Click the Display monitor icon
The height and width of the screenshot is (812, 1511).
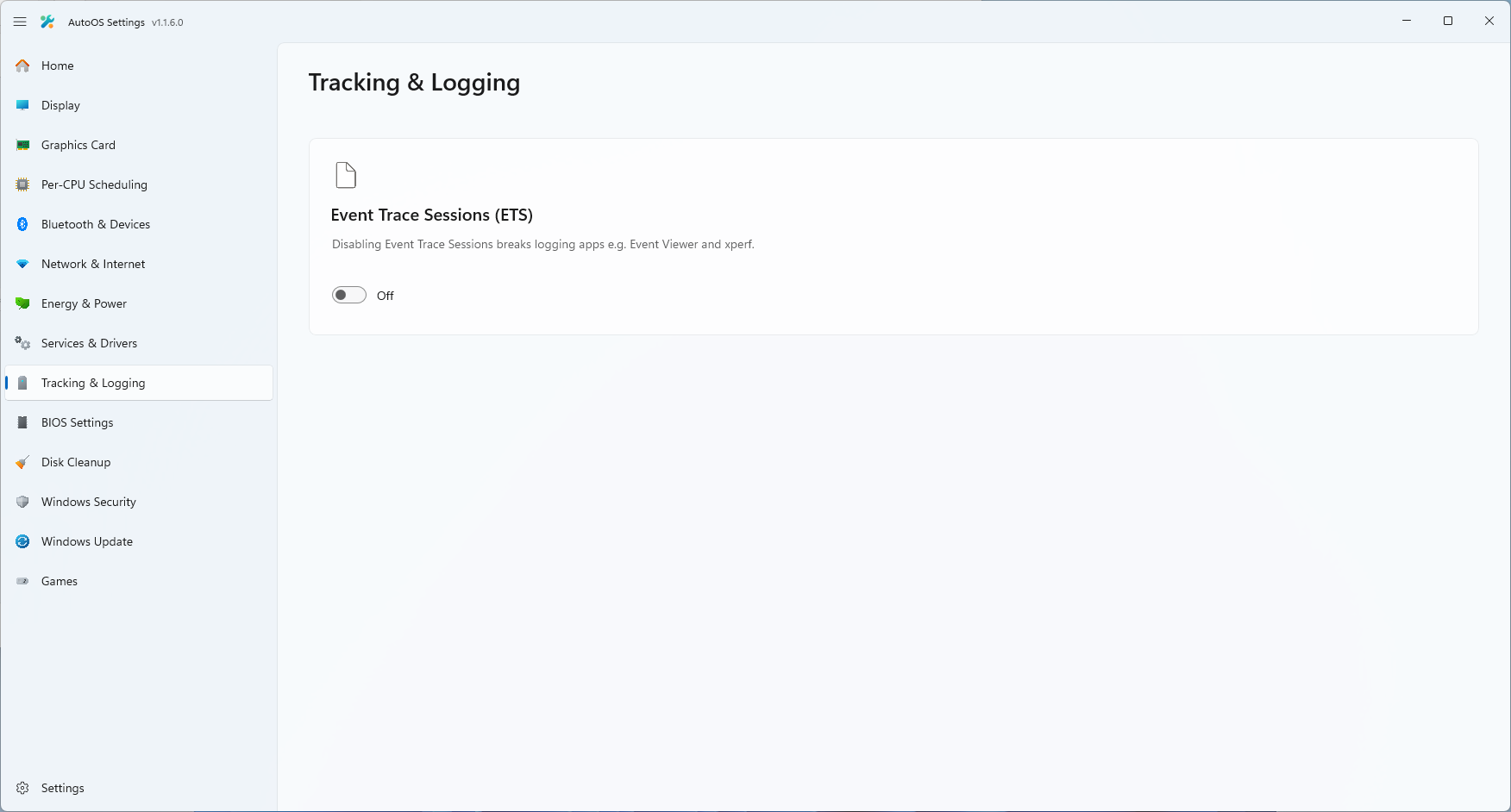pyautogui.click(x=23, y=105)
